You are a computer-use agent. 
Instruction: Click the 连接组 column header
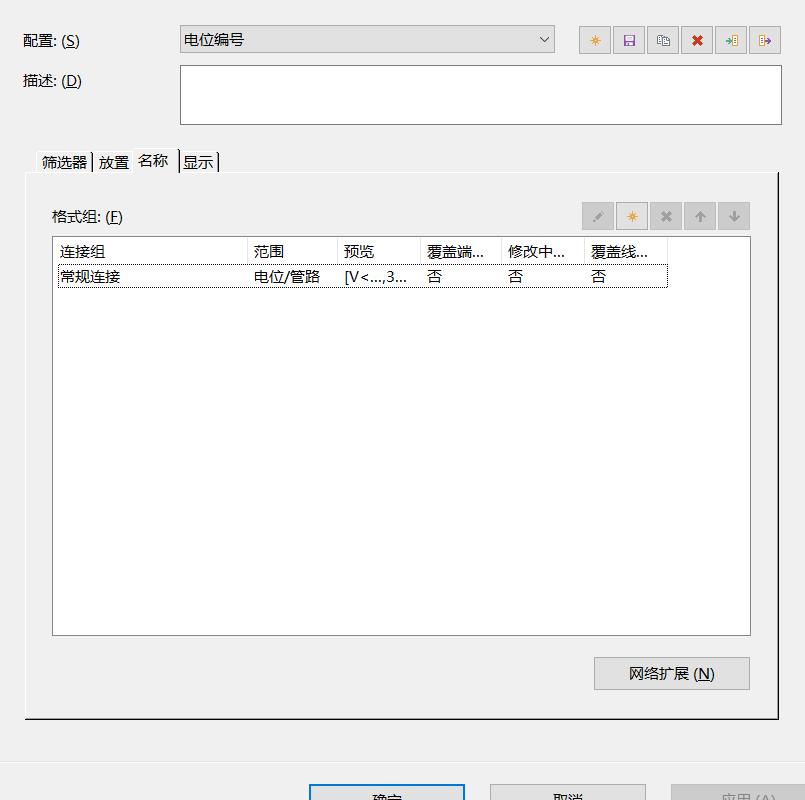pos(150,251)
